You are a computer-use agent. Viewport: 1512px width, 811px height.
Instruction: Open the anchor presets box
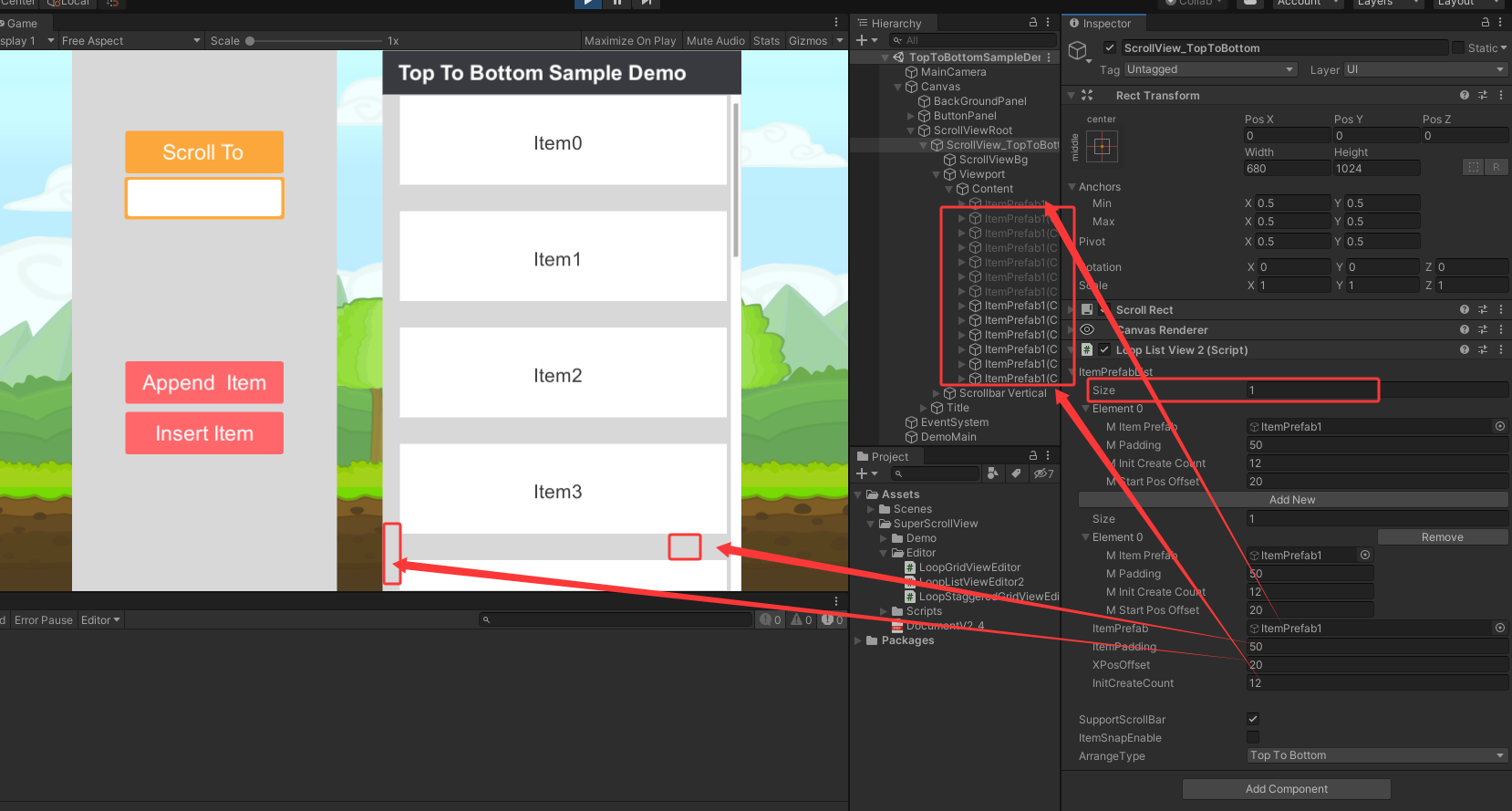pyautogui.click(x=1102, y=146)
